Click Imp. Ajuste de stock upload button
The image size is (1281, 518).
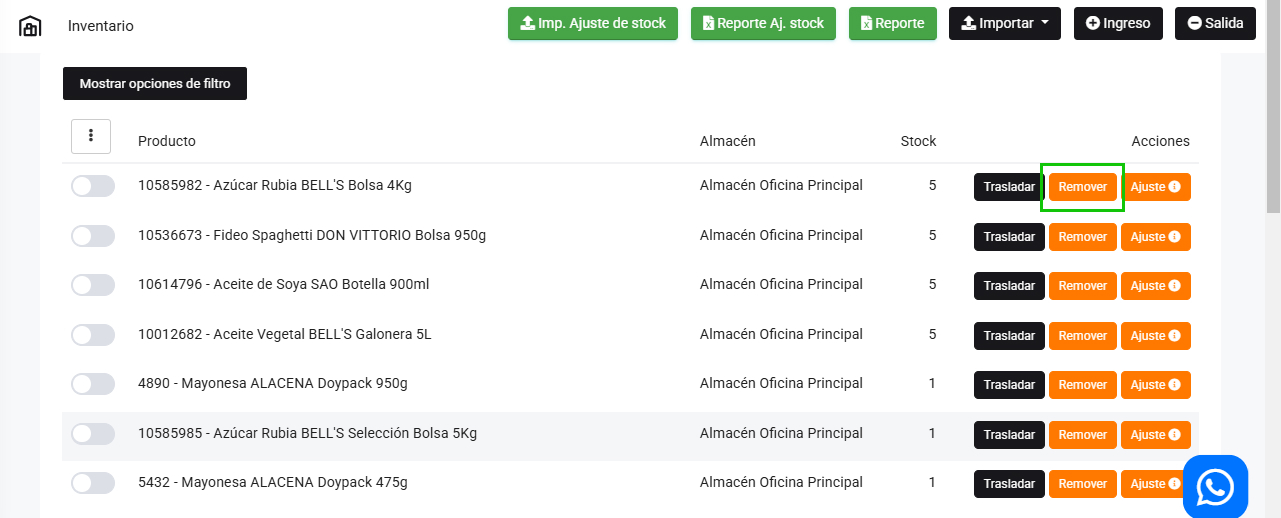tap(593, 24)
